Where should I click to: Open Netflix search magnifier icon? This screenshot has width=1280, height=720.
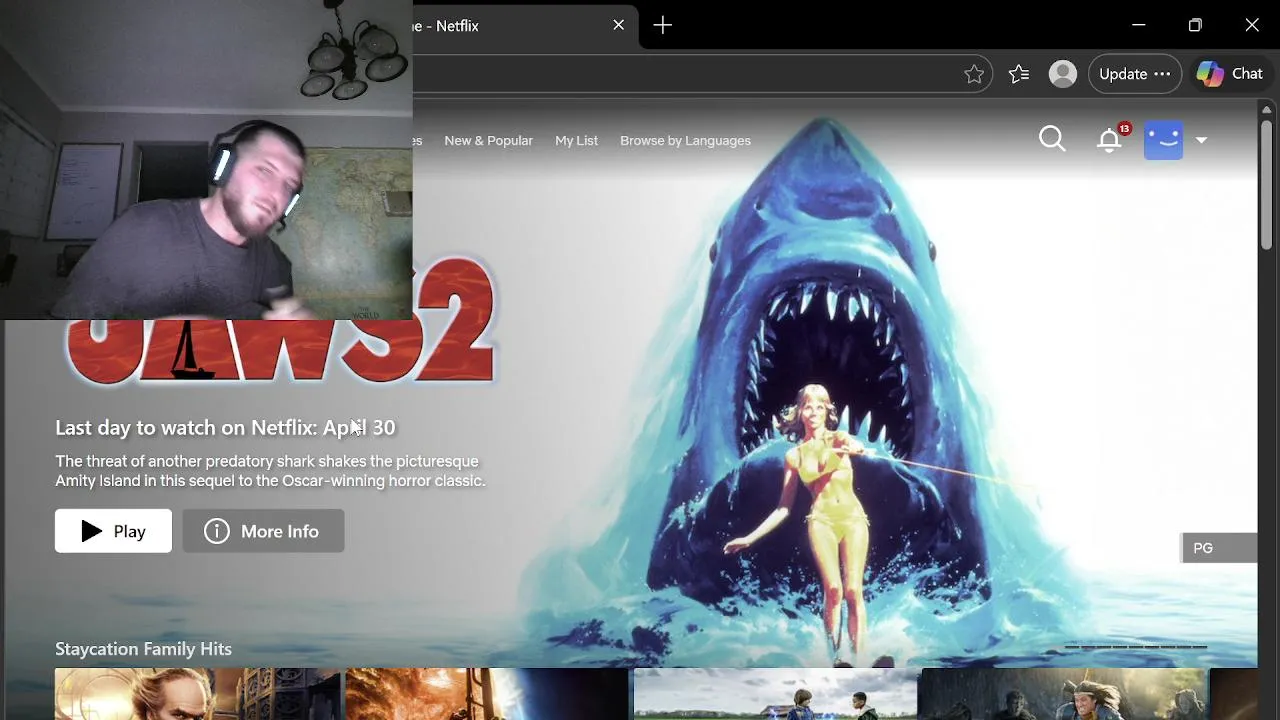[1052, 139]
